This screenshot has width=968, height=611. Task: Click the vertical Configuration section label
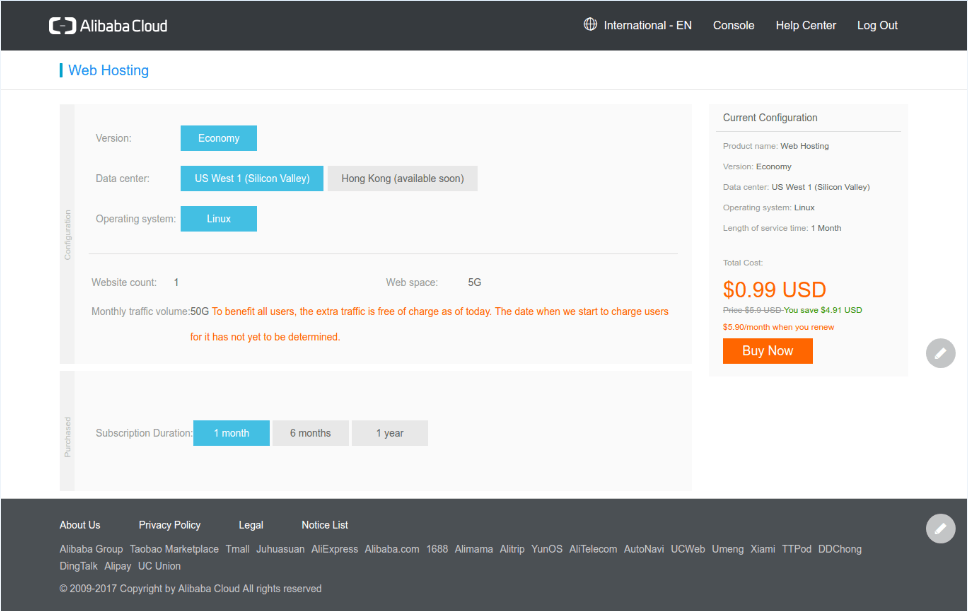click(x=67, y=235)
